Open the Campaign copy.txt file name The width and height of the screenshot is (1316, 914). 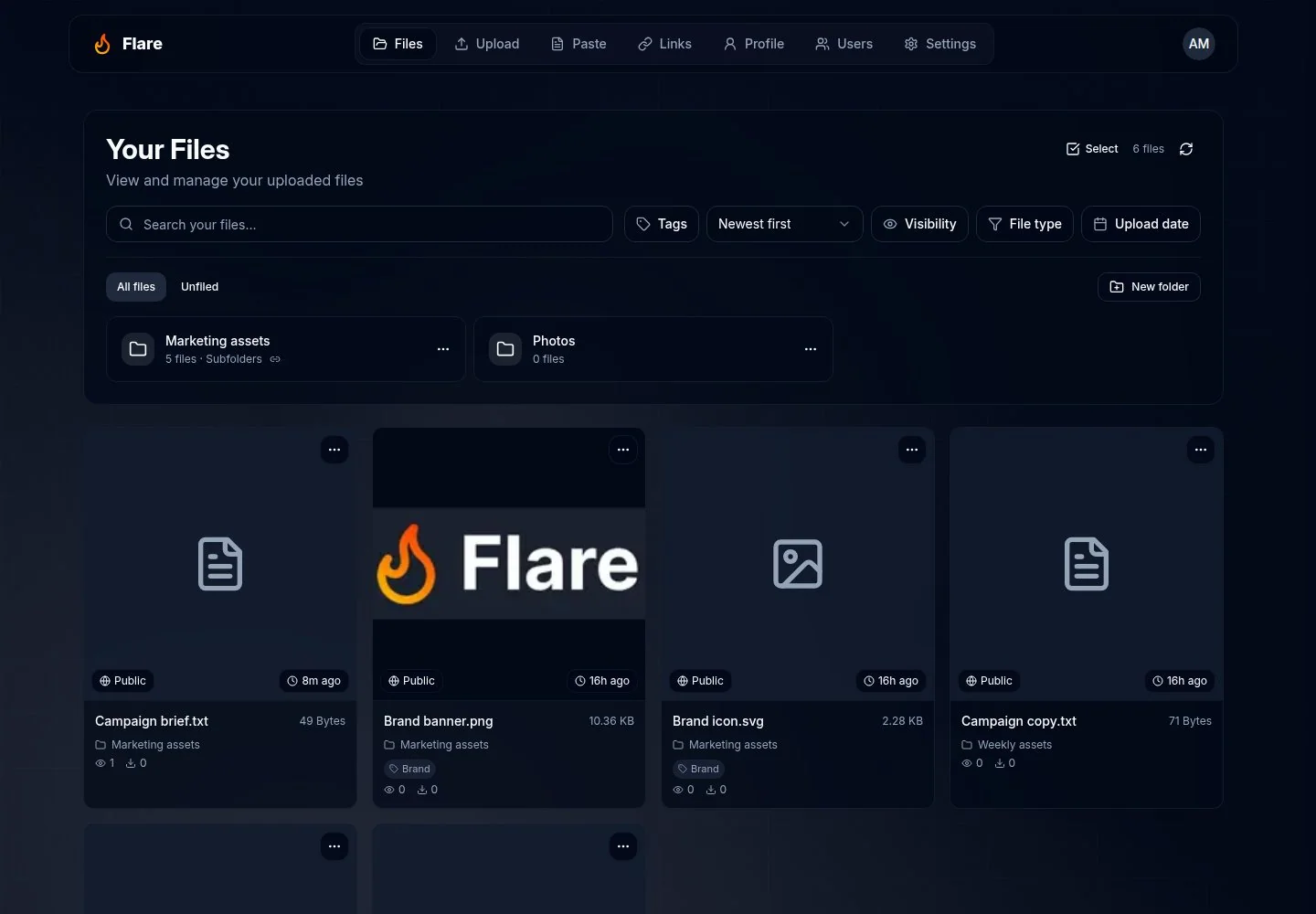[x=1019, y=721]
